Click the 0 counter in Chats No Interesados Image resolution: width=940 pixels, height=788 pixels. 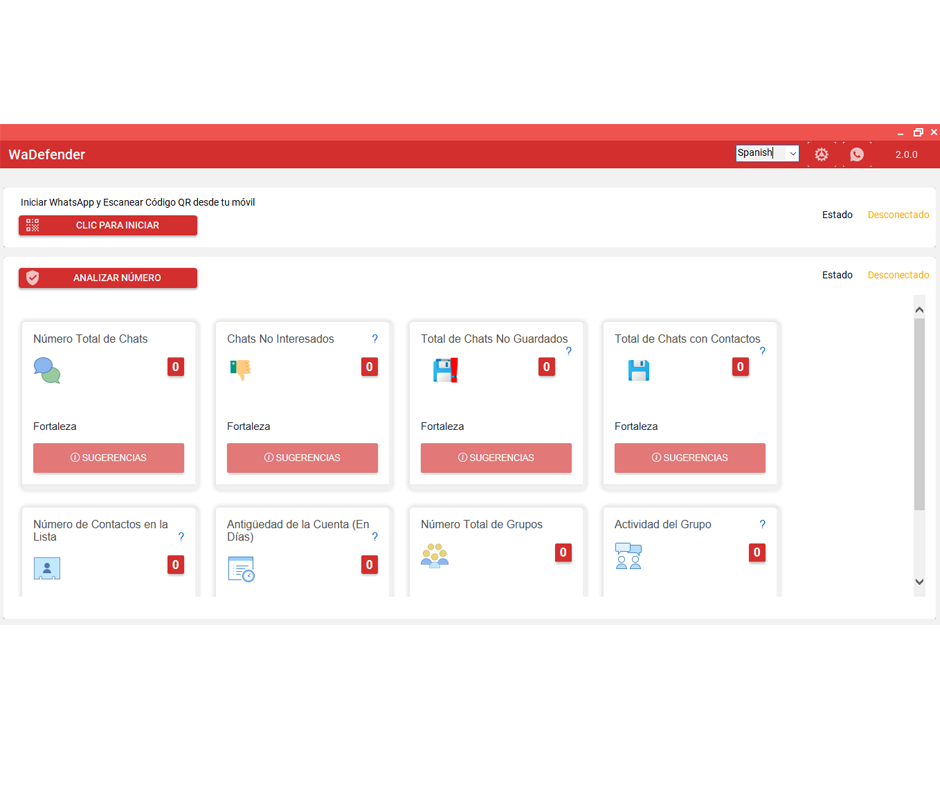tap(369, 366)
